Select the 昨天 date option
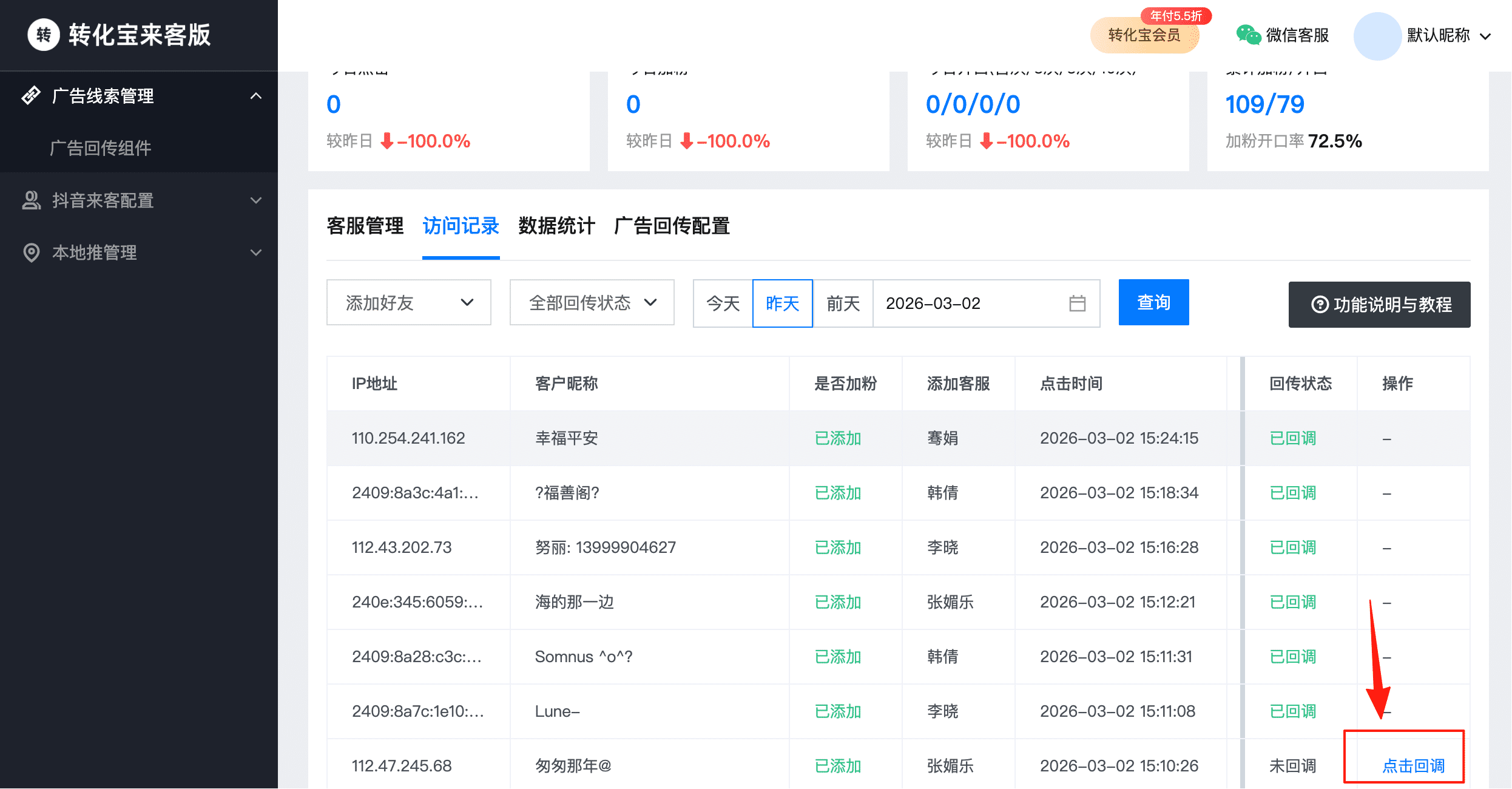Image resolution: width=1512 pixels, height=789 pixels. [782, 303]
